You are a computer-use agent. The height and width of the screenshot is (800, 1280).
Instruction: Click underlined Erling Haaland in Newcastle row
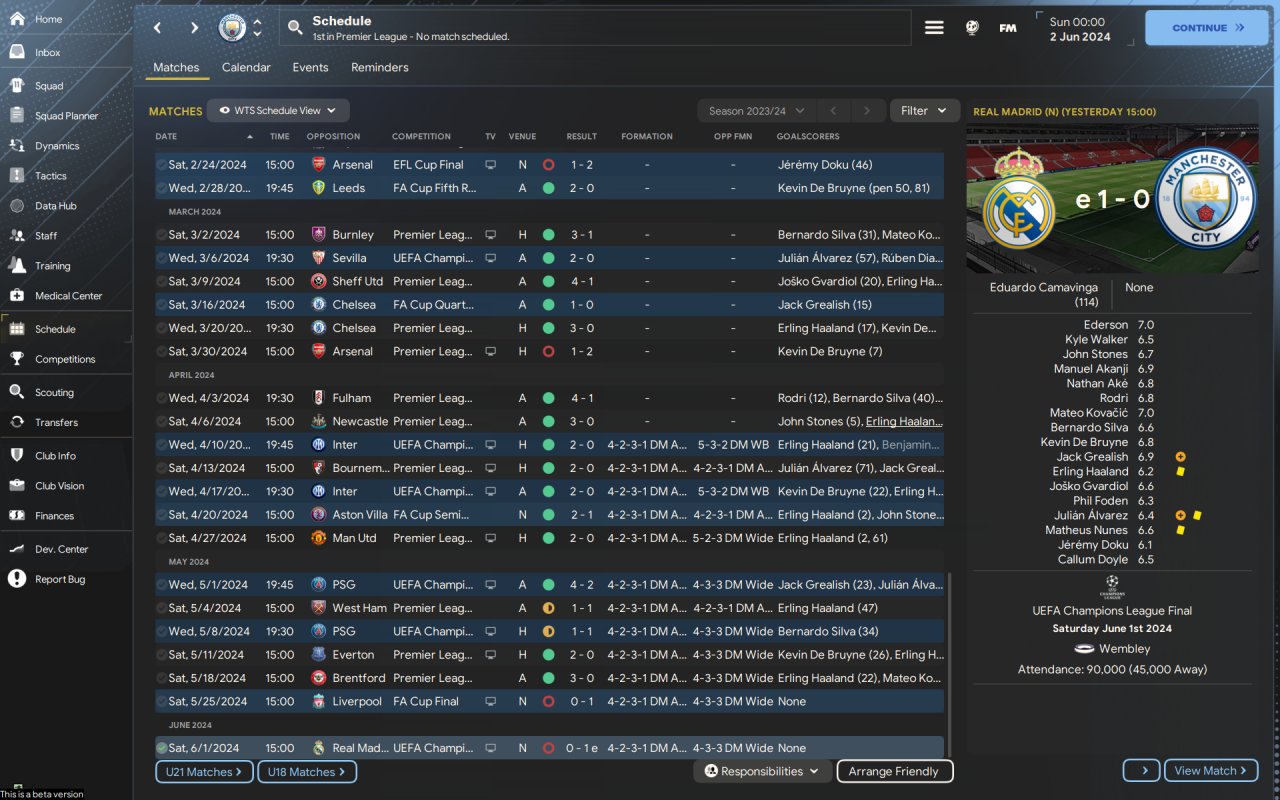[904, 422]
